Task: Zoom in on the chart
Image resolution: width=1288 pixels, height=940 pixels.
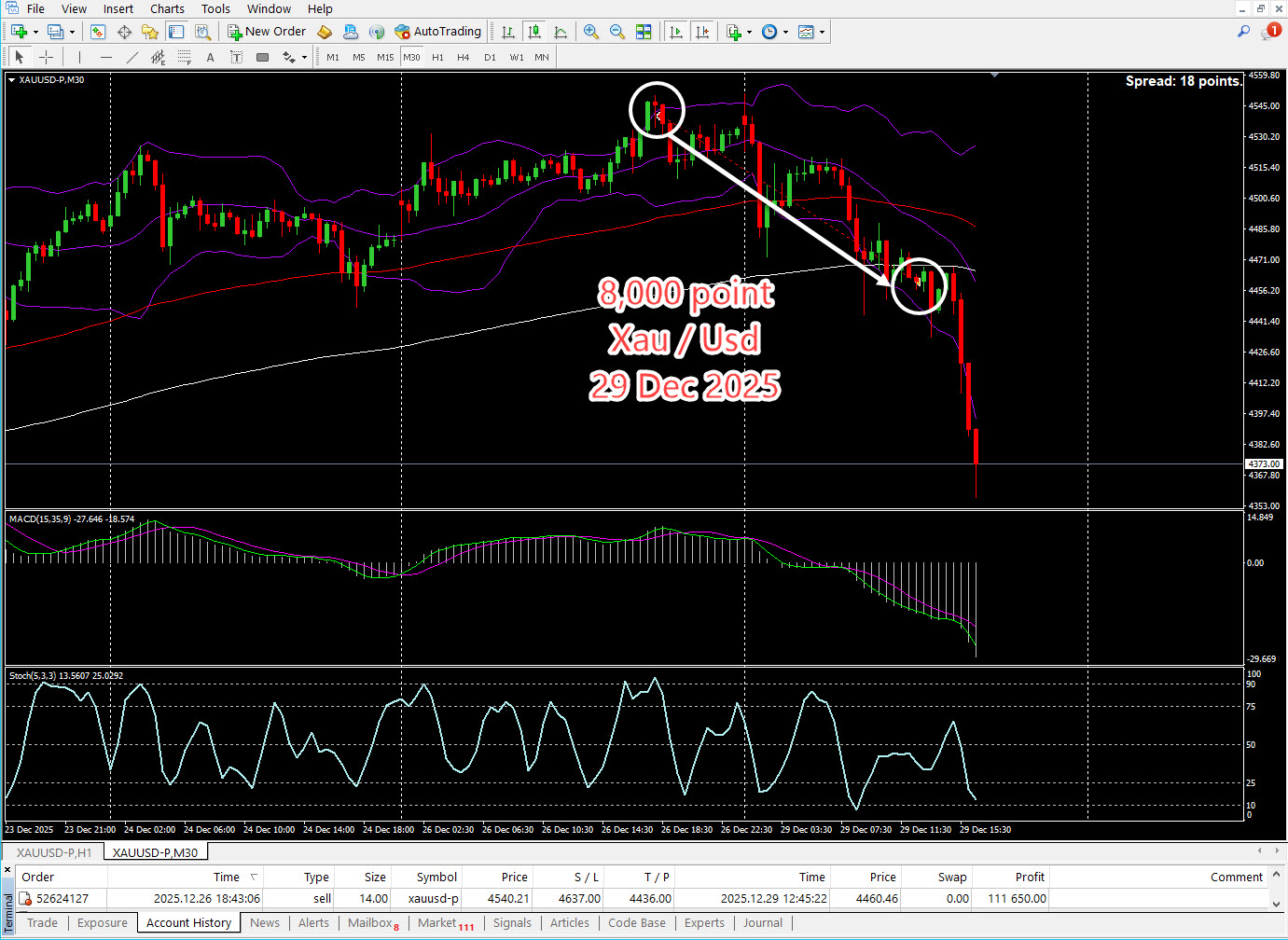Action: 590,32
